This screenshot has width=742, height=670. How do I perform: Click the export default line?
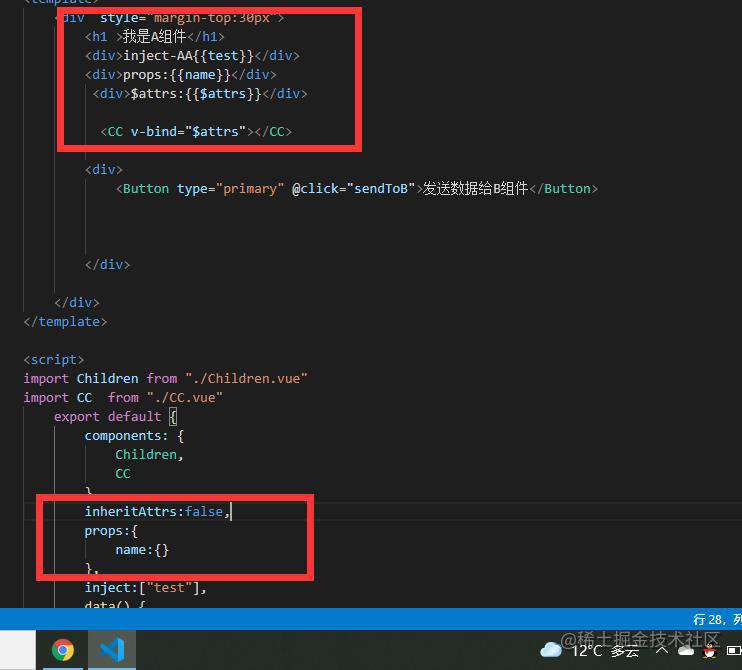click(115, 417)
